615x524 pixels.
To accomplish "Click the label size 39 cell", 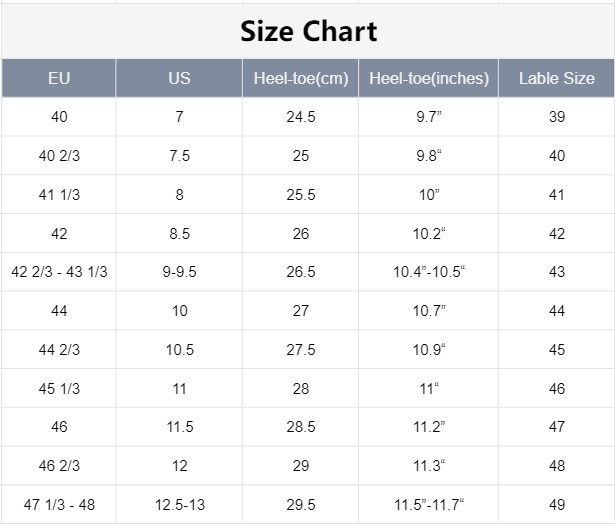I will click(x=556, y=117).
